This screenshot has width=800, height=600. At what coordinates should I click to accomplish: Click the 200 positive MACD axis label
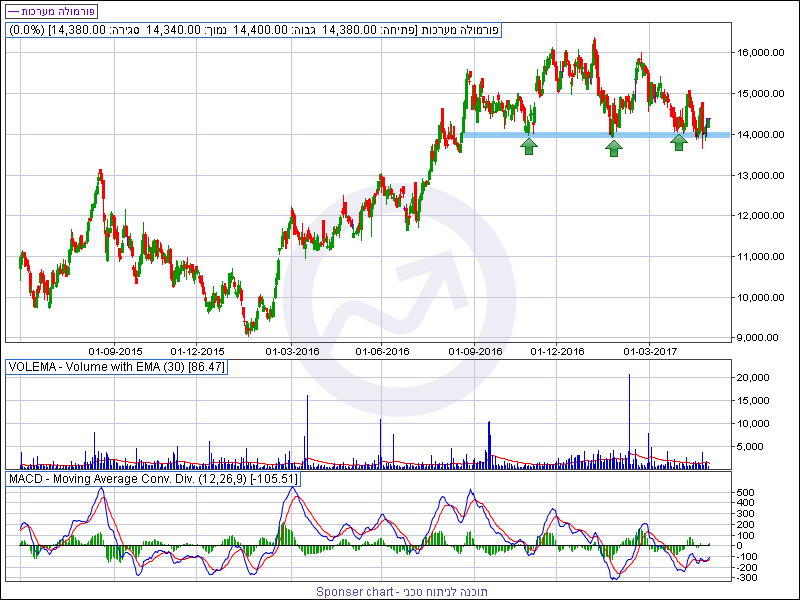click(x=747, y=524)
